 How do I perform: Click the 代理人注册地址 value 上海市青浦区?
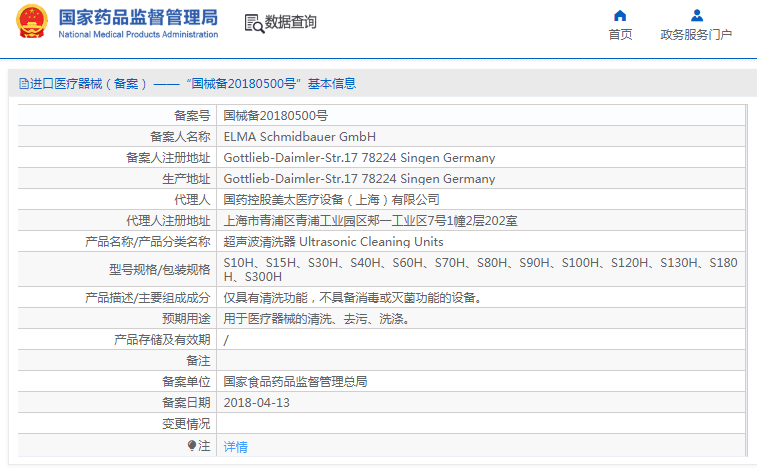370,221
